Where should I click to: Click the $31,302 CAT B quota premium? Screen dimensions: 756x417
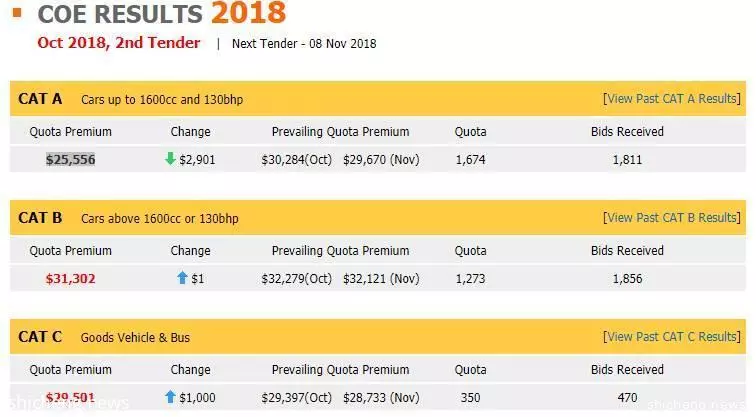click(x=70, y=279)
